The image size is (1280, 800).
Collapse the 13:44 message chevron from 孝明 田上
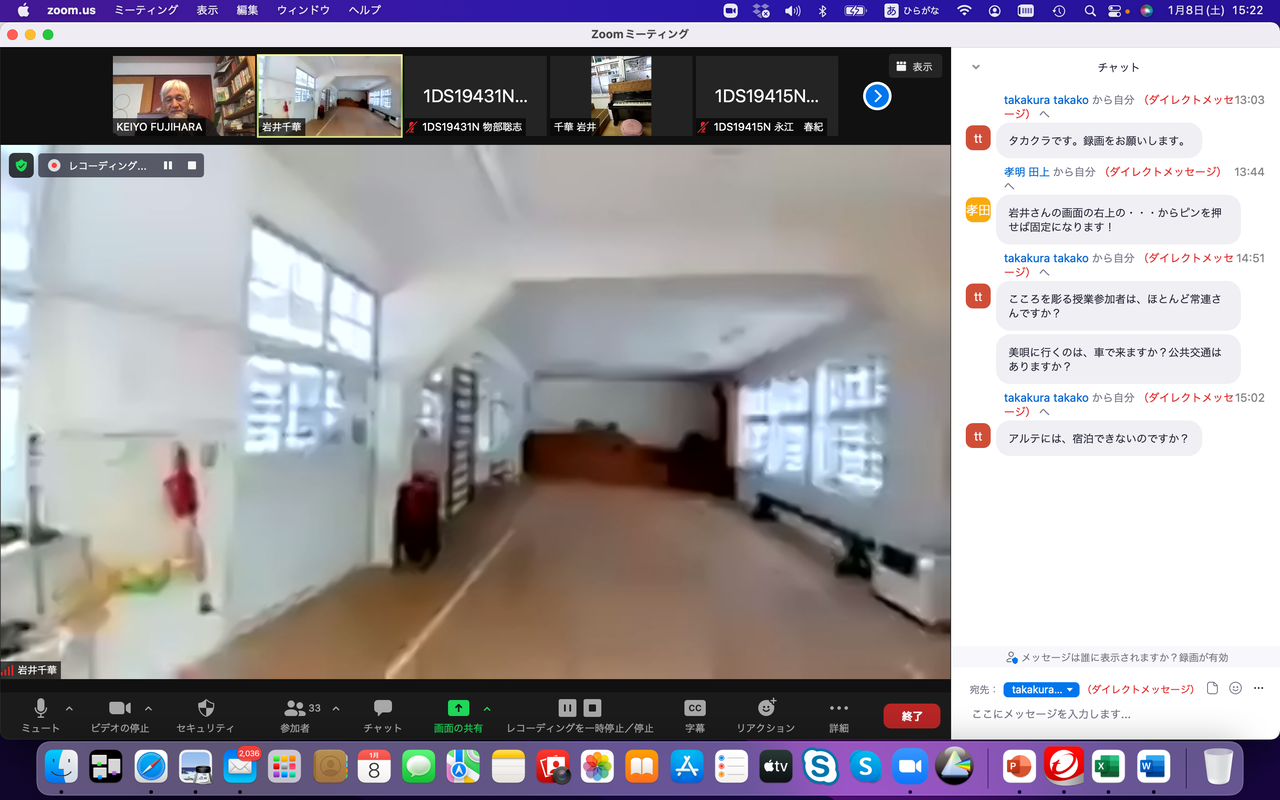tap(1009, 186)
